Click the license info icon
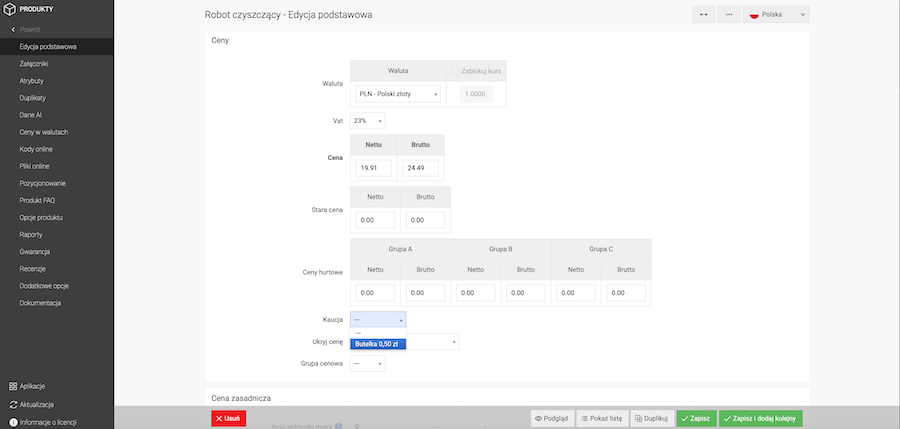This screenshot has width=900, height=429. pyautogui.click(x=13, y=422)
